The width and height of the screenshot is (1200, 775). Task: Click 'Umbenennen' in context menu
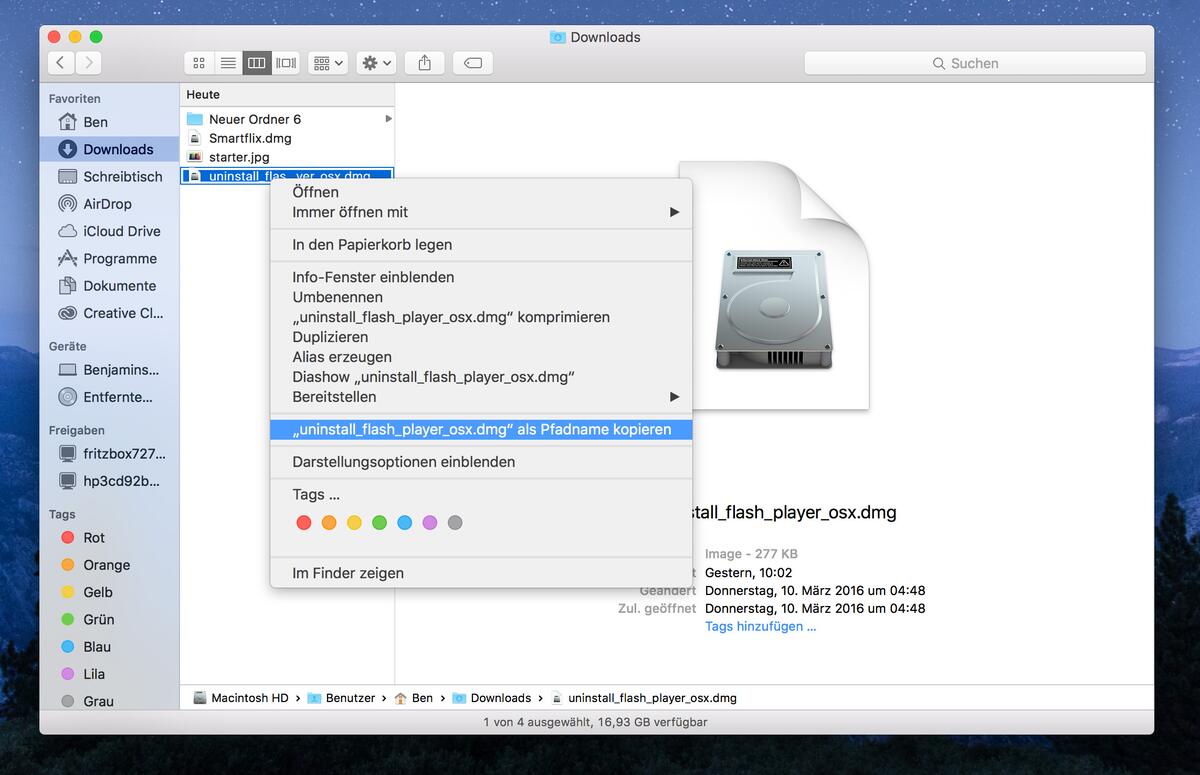coord(337,297)
